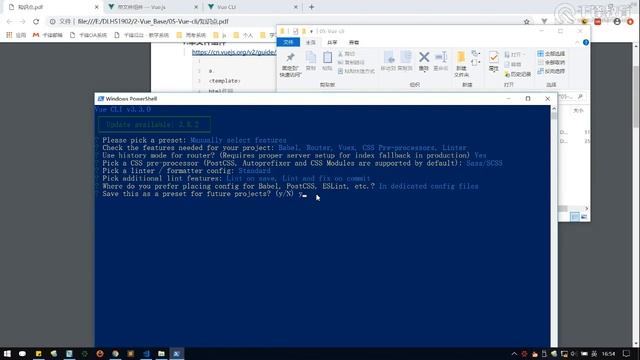Click the Chrome back arrow
The height and width of the screenshot is (360, 640).
pyautogui.click(x=9, y=21)
